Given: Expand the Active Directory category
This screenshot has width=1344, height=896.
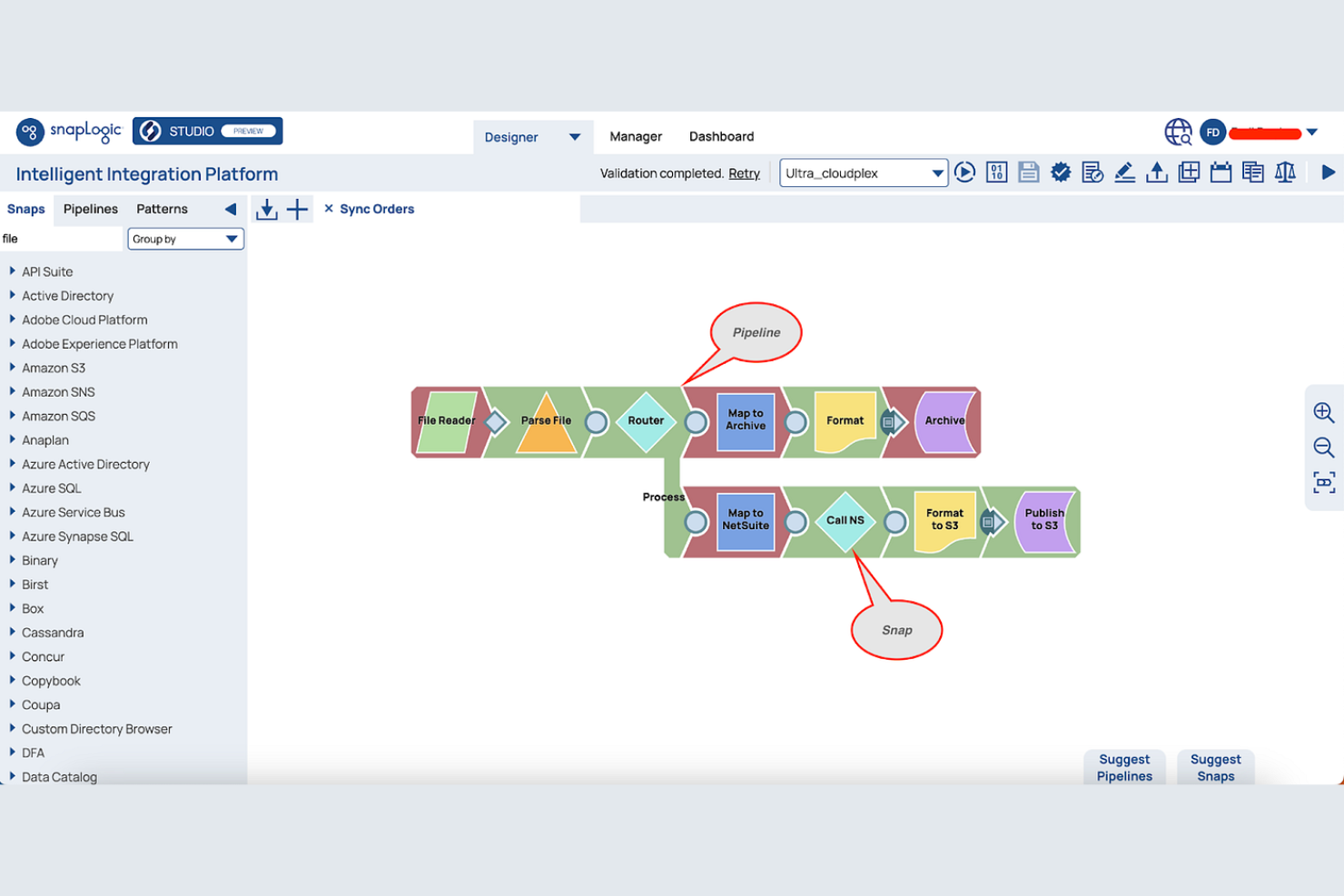Looking at the screenshot, I should point(12,295).
